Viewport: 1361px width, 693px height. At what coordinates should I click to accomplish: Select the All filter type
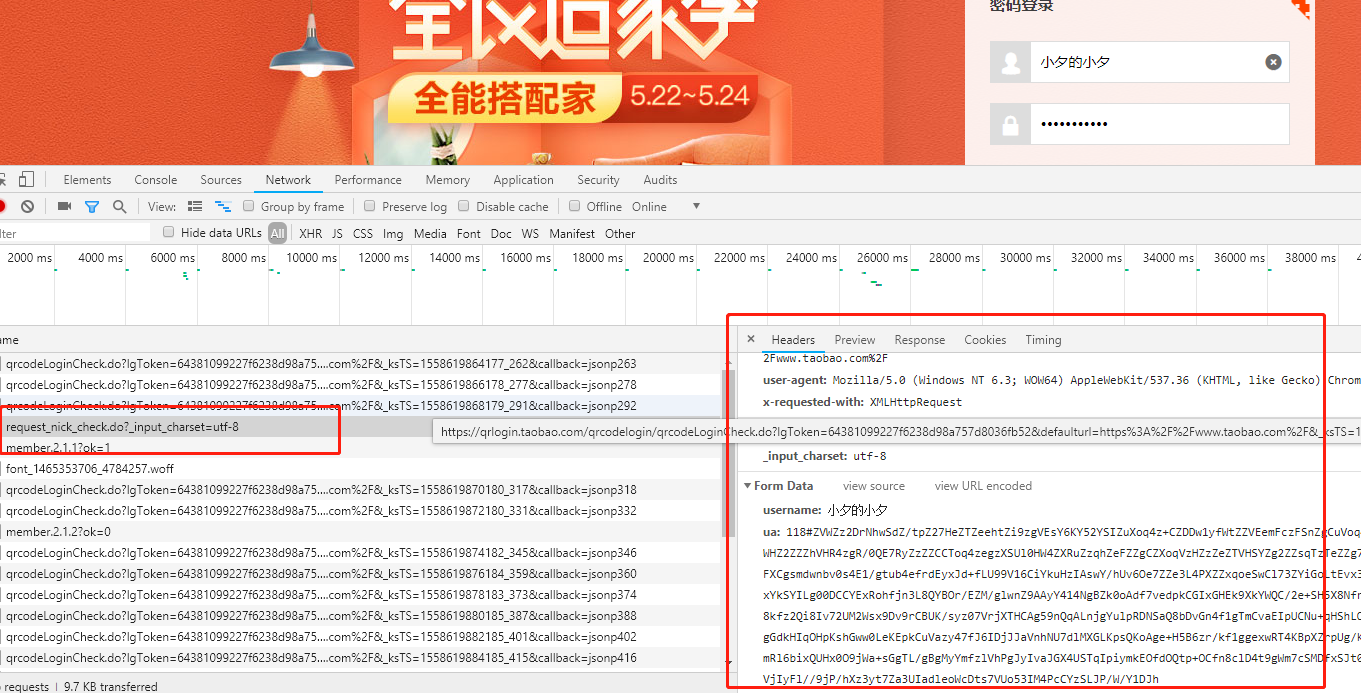point(277,233)
